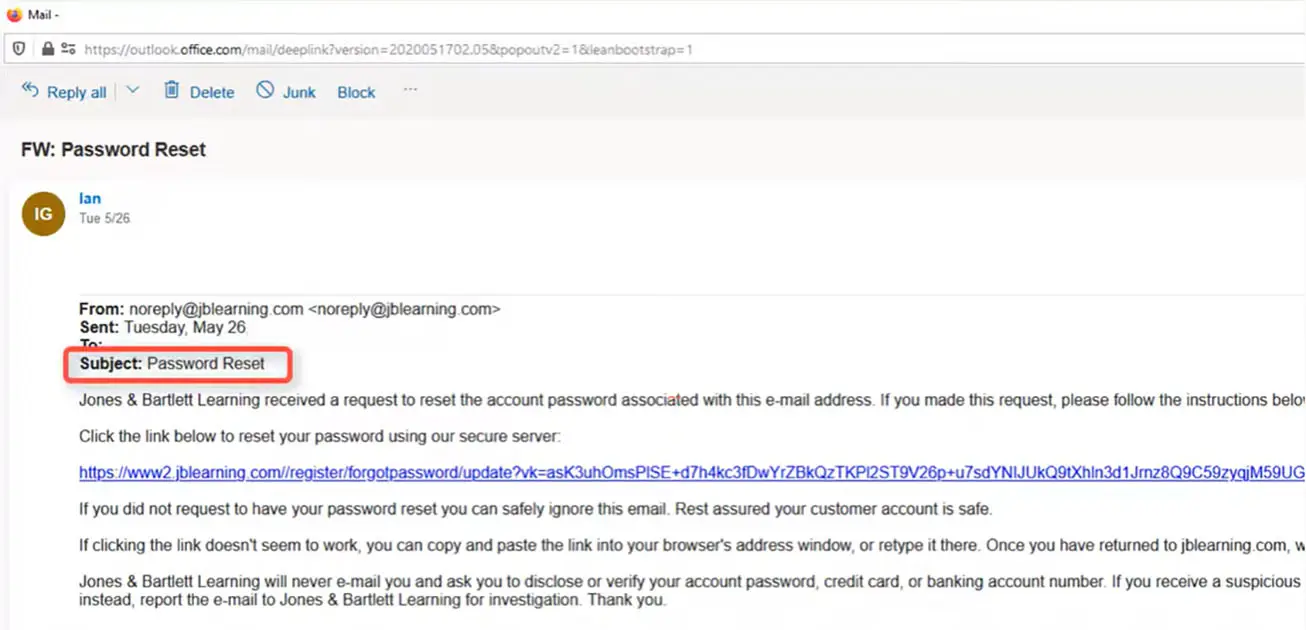Open the reply type dropdown next to Reply all
The image size is (1306, 630).
tap(132, 91)
